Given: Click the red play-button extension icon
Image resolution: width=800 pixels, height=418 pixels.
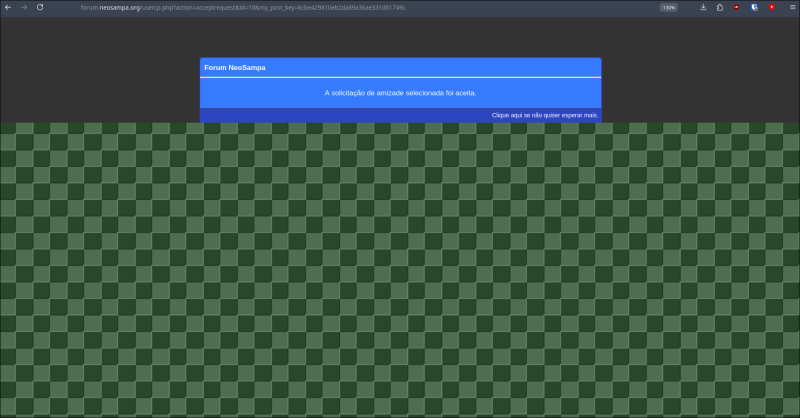Looking at the screenshot, I should click(771, 7).
